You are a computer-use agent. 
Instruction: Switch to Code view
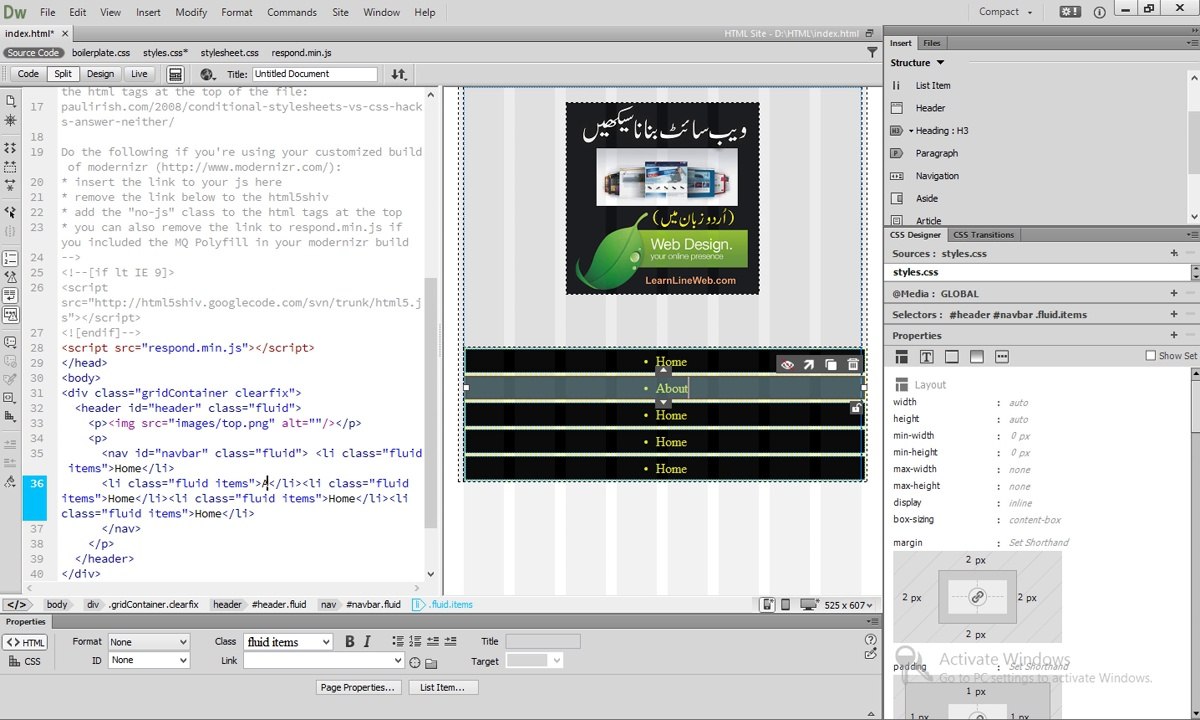[28, 74]
